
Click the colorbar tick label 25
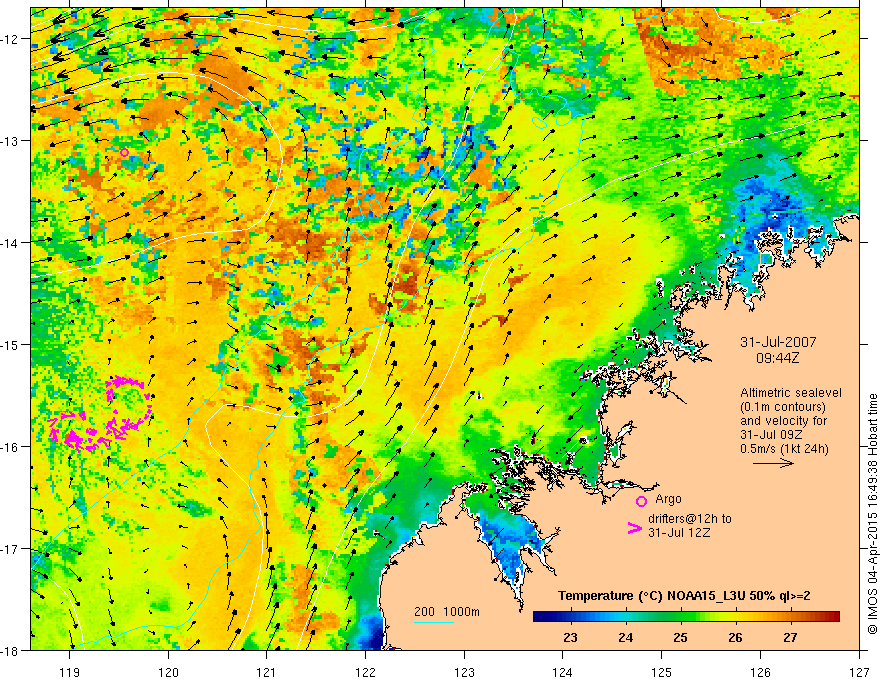(680, 638)
